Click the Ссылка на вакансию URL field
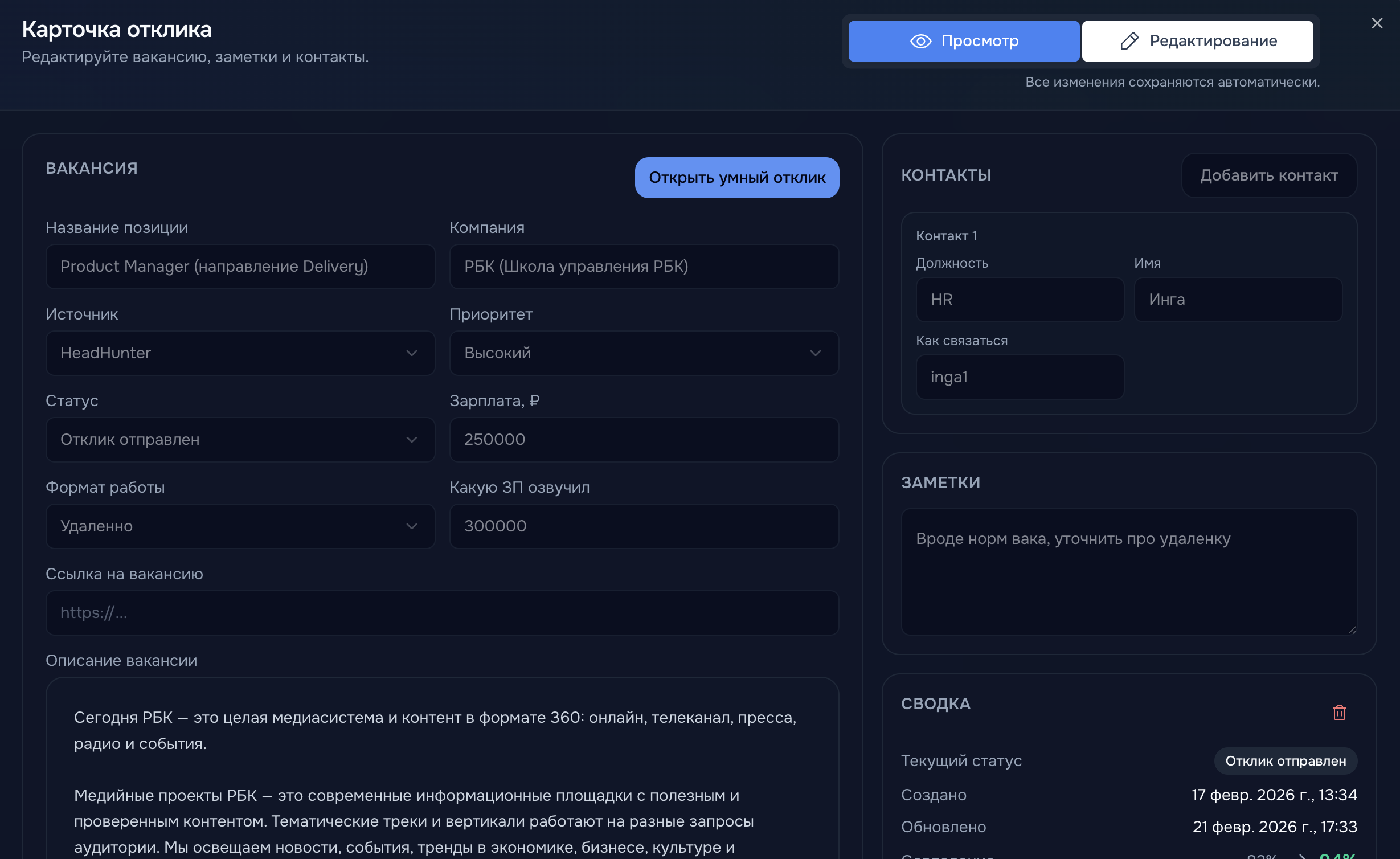Image resolution: width=1400 pixels, height=859 pixels. [x=442, y=613]
